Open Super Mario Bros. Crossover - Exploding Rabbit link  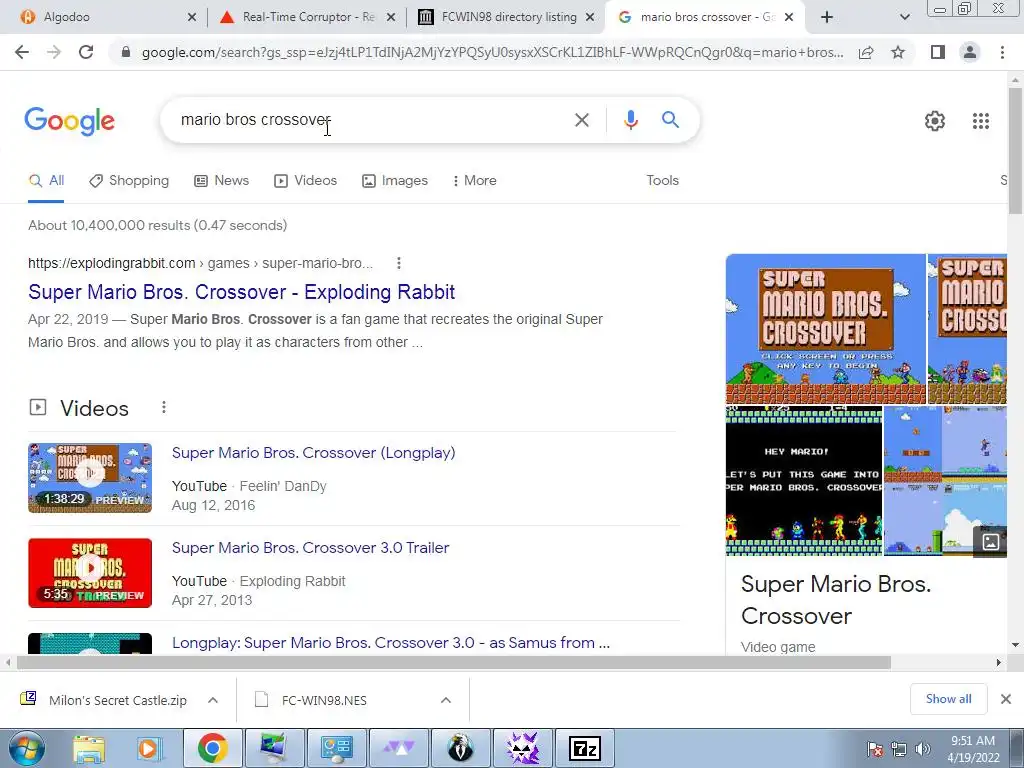coord(242,292)
